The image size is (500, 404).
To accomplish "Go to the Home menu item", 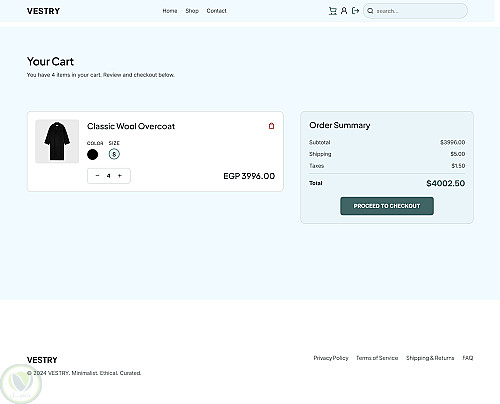I will (x=170, y=11).
